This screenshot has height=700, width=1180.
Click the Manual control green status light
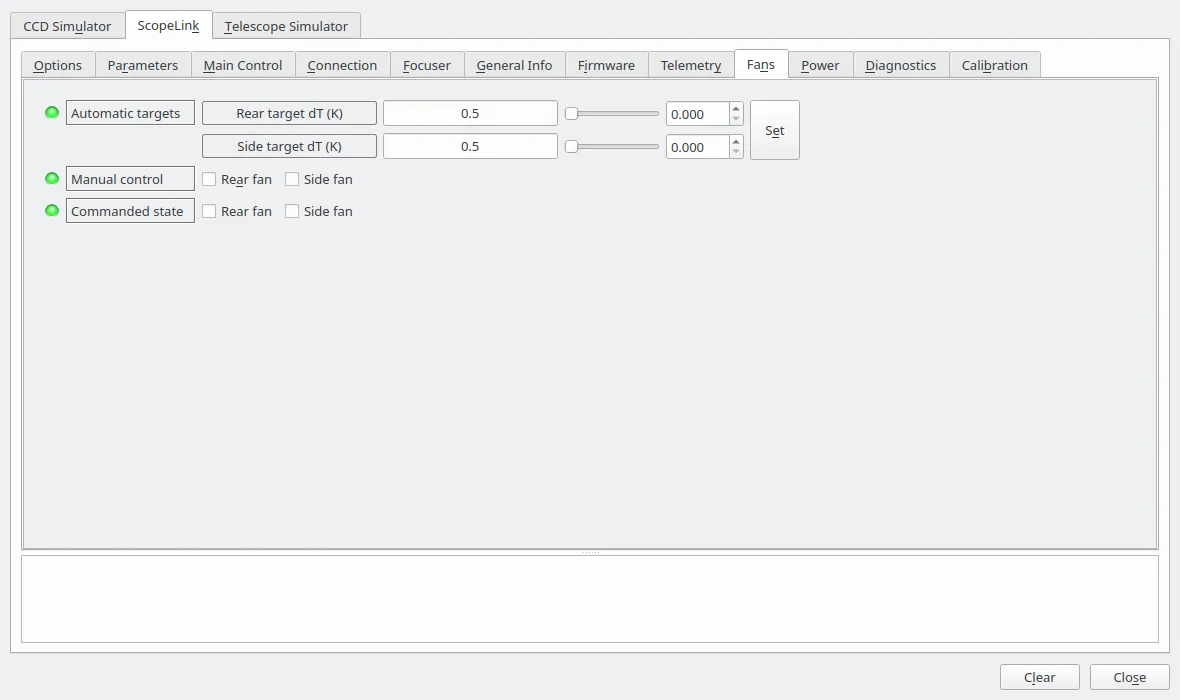(52, 178)
